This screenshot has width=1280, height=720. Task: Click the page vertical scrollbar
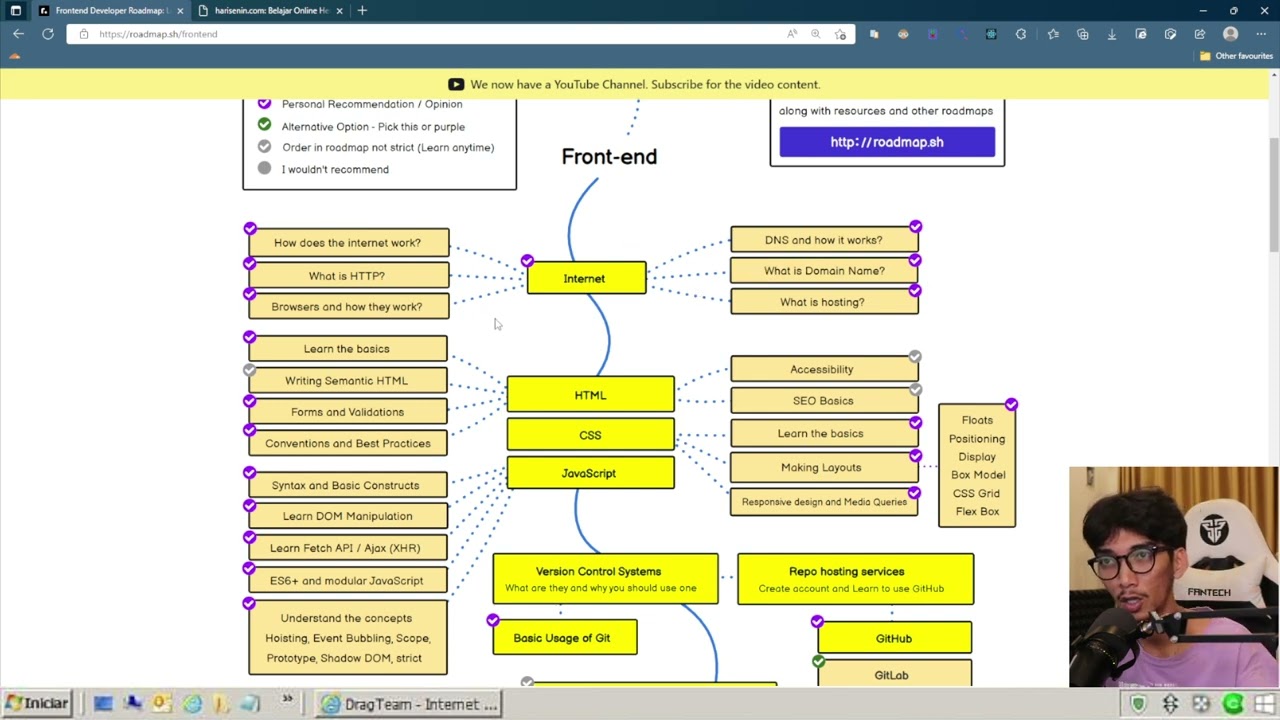(x=1273, y=200)
